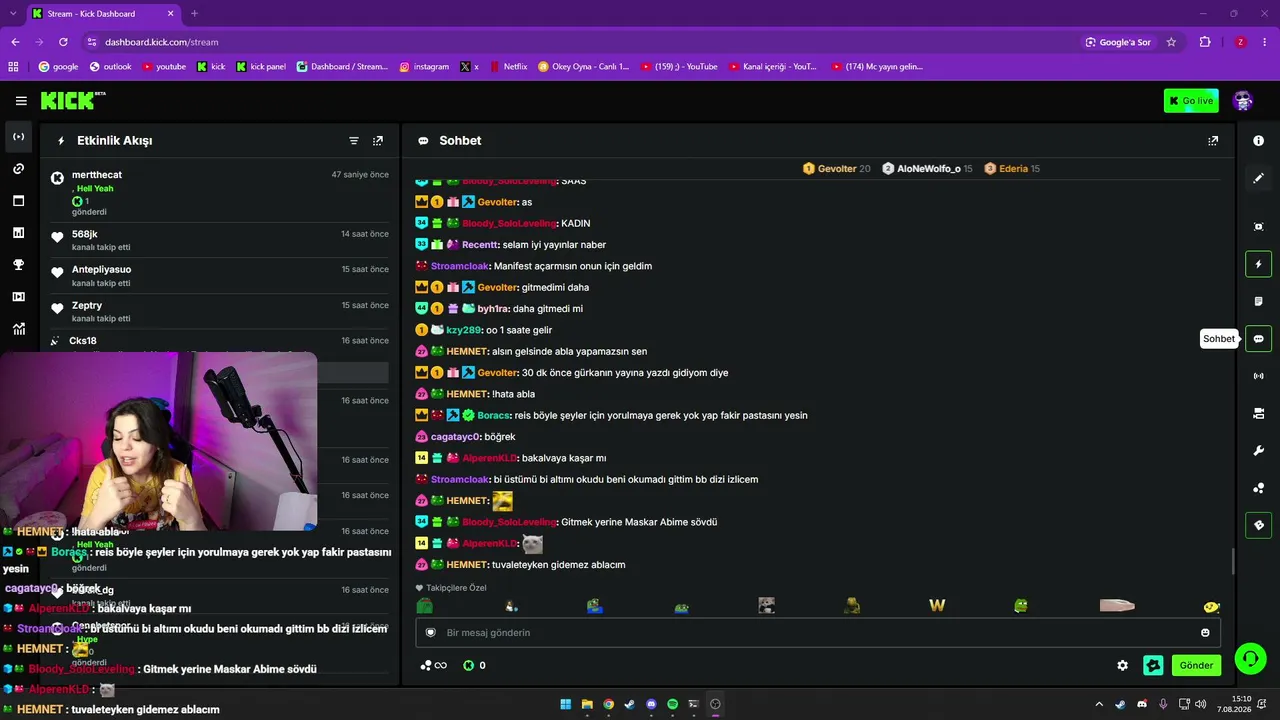
Task: Open the trophy achievements icon in left sidebar
Action: 19,265
